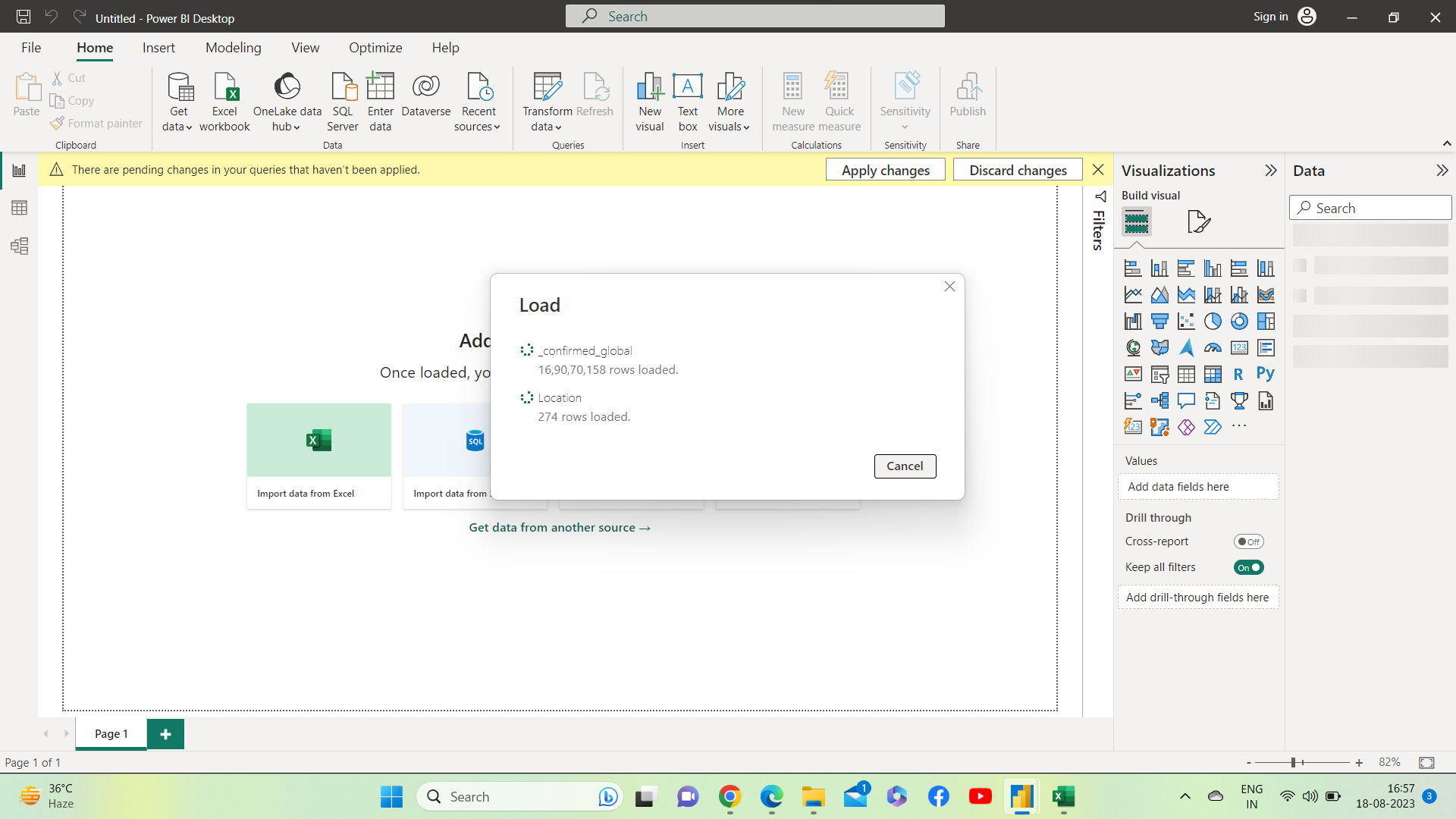Switch to the Optimize tab
Screen dimensions: 1456x819
coord(375,48)
